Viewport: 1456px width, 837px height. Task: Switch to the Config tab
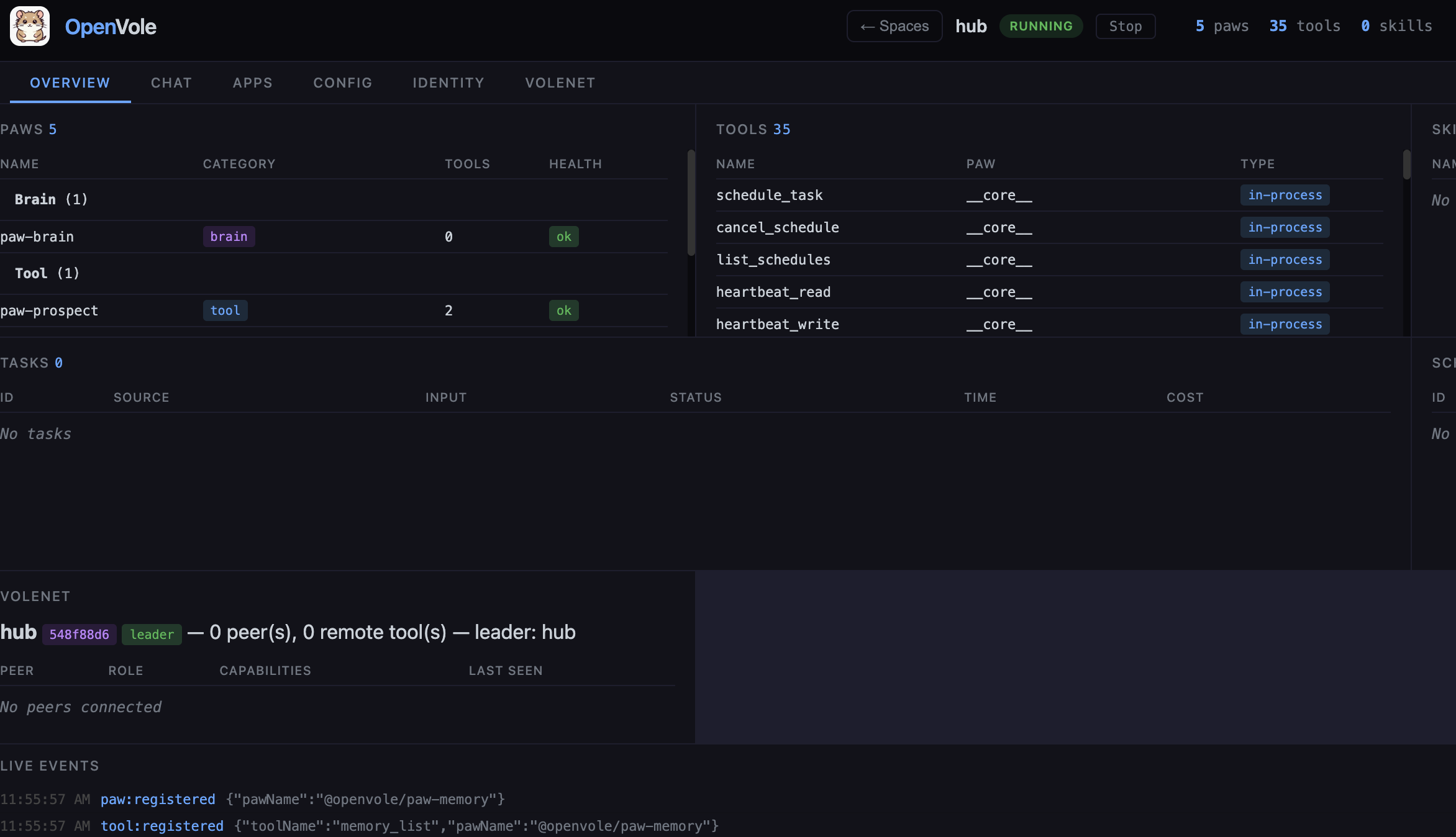point(343,83)
